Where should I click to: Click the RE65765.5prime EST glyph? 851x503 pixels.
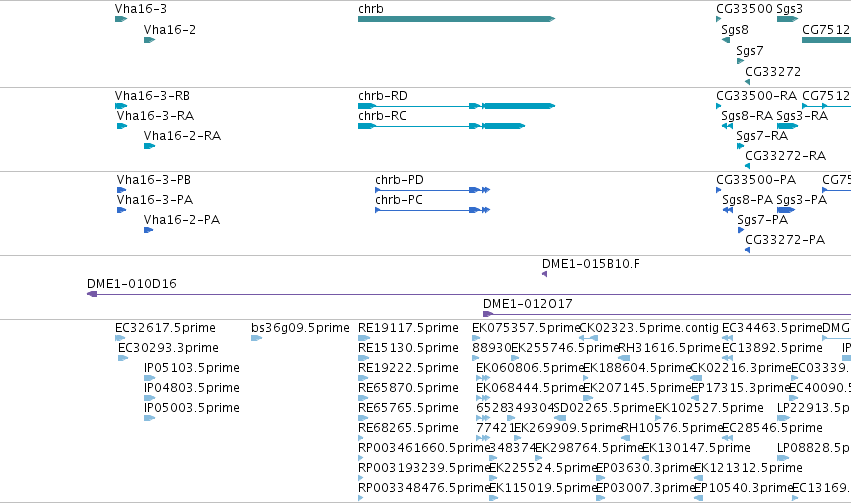(x=363, y=418)
